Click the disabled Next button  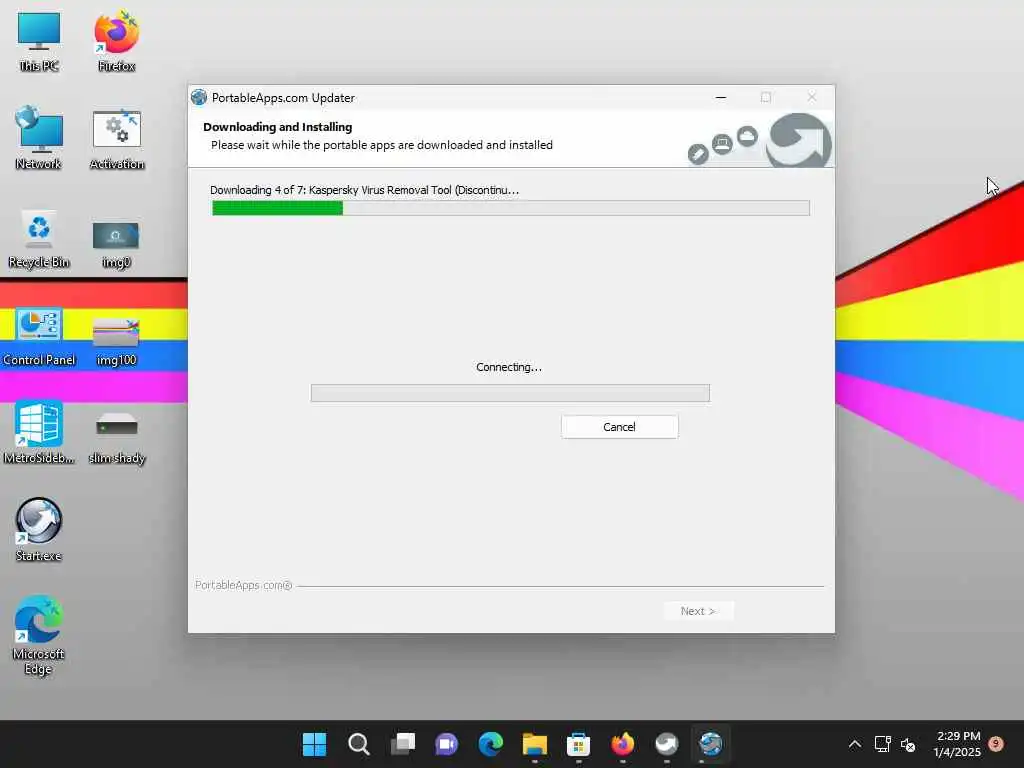(x=698, y=611)
